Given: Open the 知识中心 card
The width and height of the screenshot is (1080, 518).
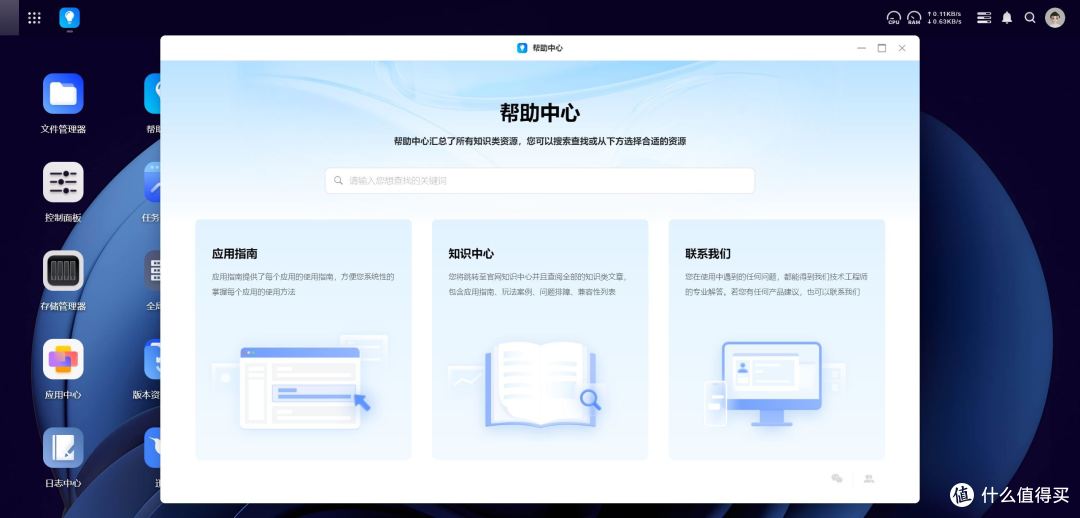Looking at the screenshot, I should coord(540,340).
